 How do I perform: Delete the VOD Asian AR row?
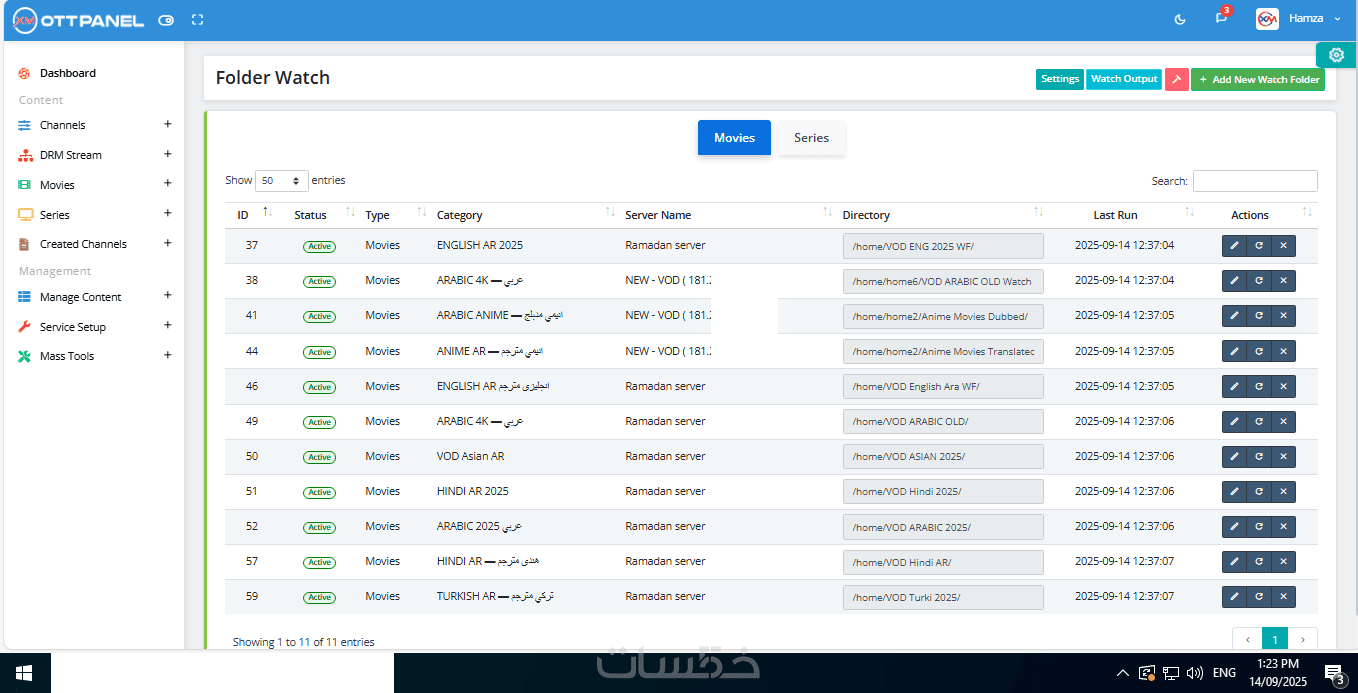(1283, 456)
